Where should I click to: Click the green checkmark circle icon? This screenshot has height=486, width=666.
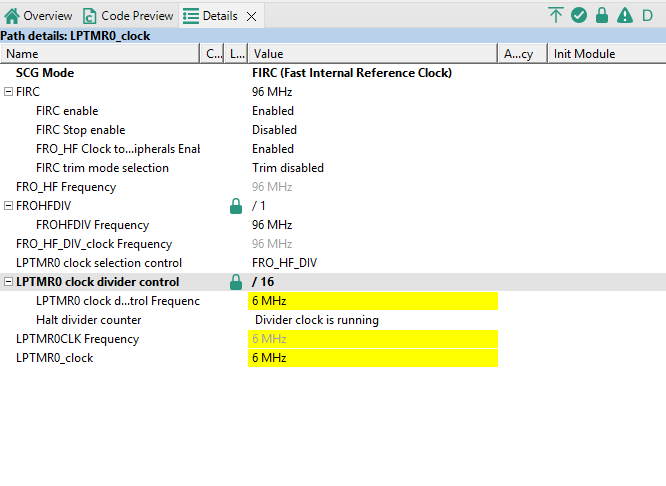(579, 15)
